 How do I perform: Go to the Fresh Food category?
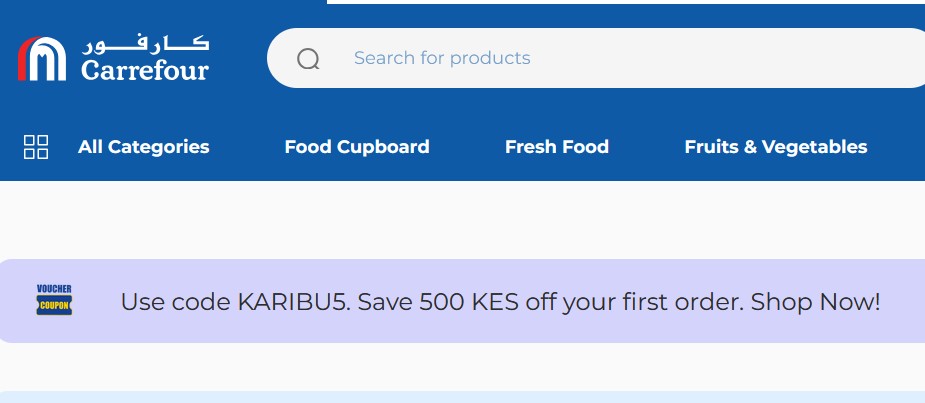click(x=557, y=147)
